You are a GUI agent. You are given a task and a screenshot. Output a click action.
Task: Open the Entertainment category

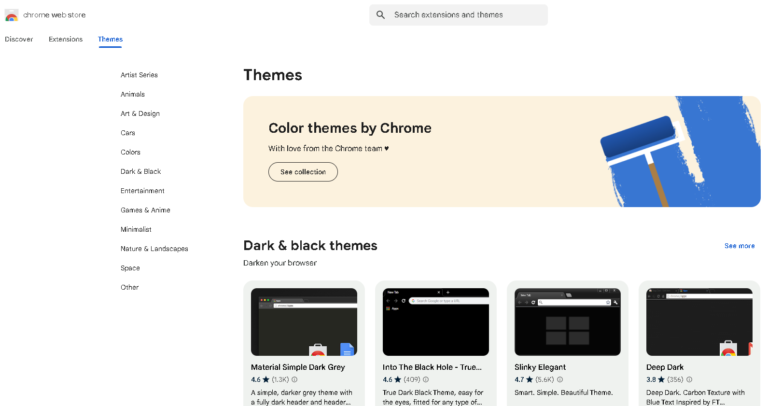[143, 191]
